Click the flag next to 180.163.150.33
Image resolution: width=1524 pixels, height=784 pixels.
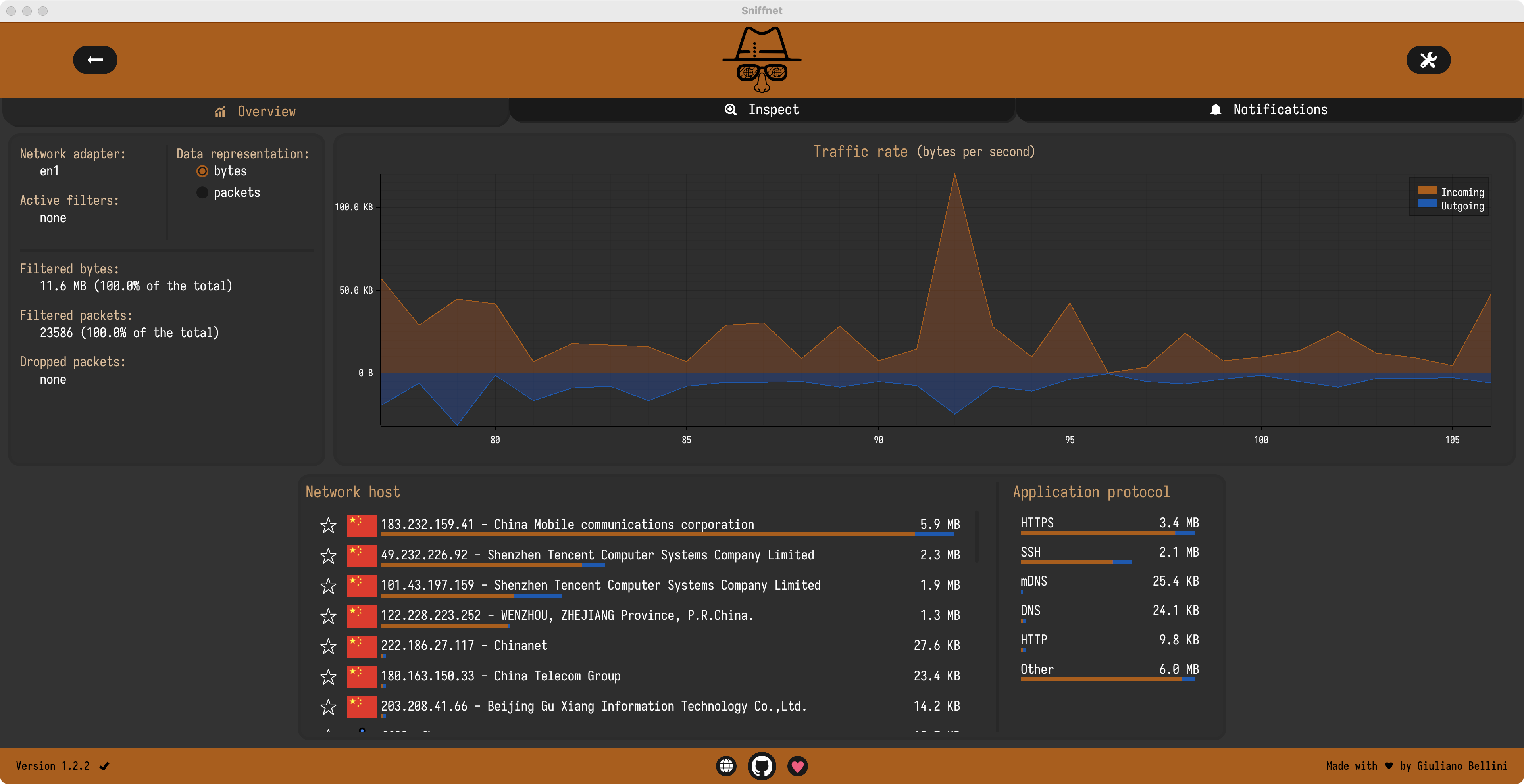point(362,676)
